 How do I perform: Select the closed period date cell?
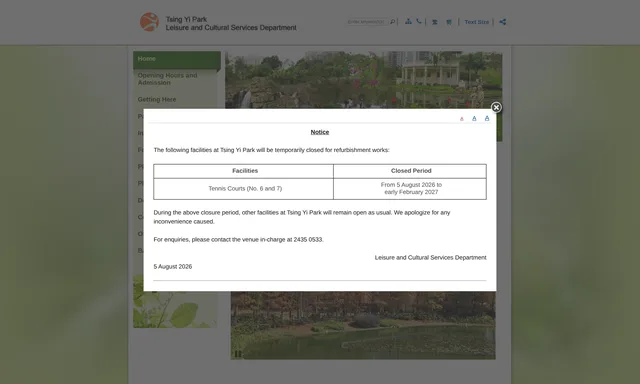tap(410, 189)
